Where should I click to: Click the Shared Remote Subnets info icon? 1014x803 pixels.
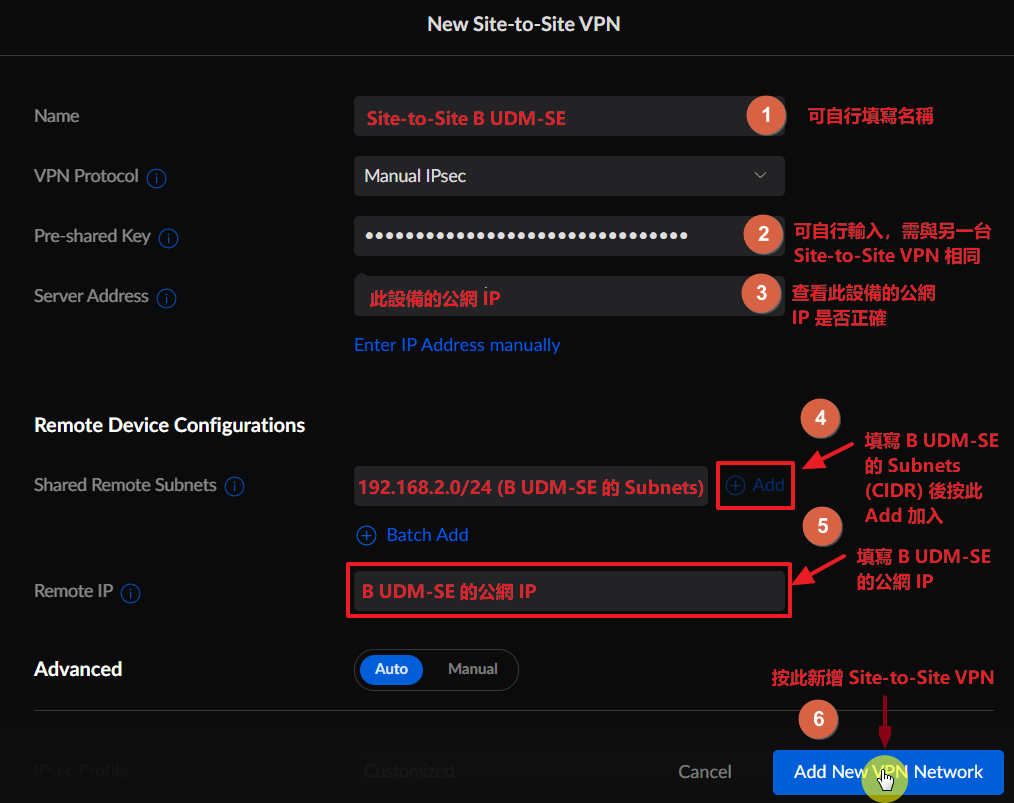pos(235,486)
